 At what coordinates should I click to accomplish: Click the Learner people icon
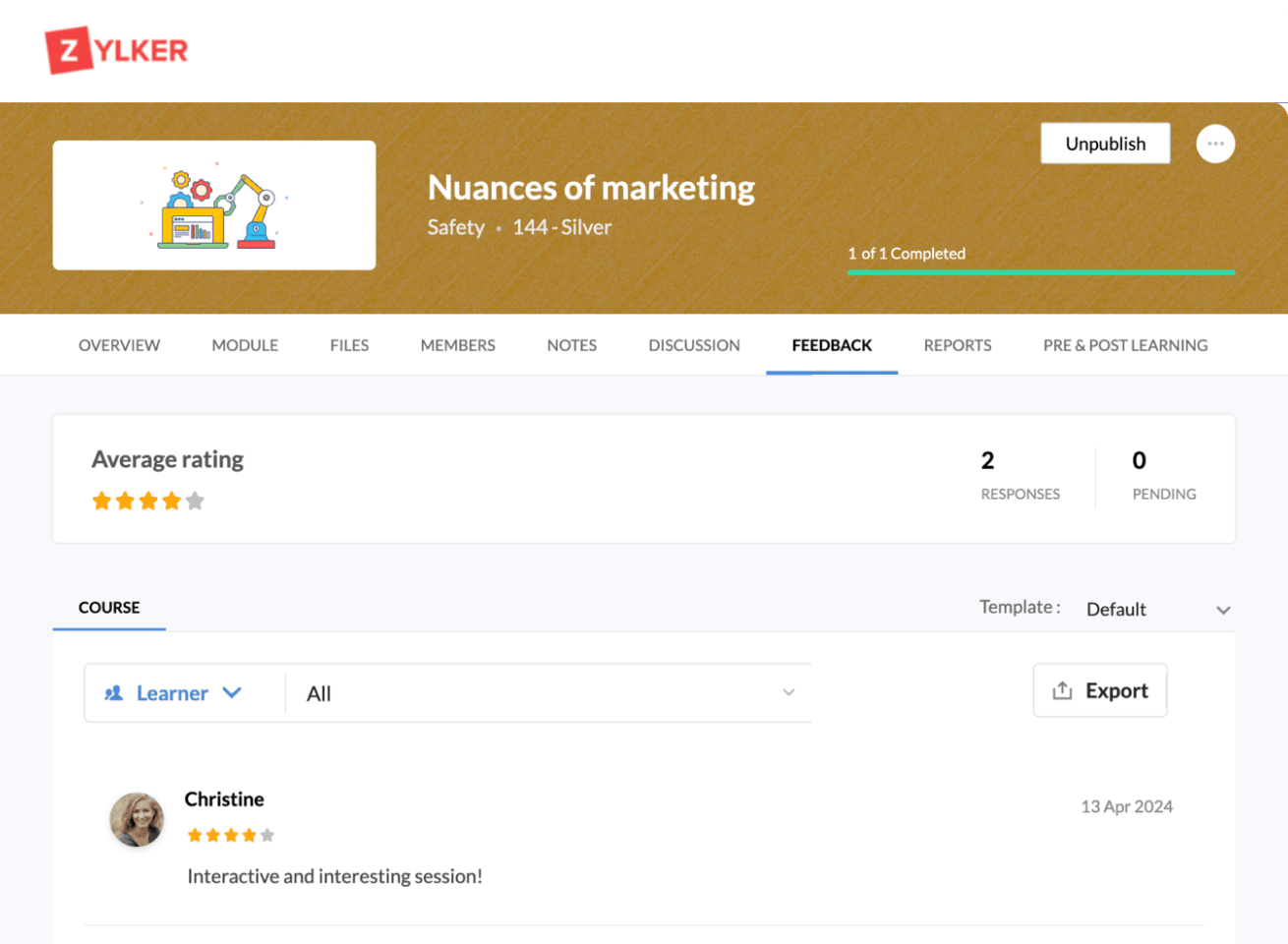[x=114, y=693]
